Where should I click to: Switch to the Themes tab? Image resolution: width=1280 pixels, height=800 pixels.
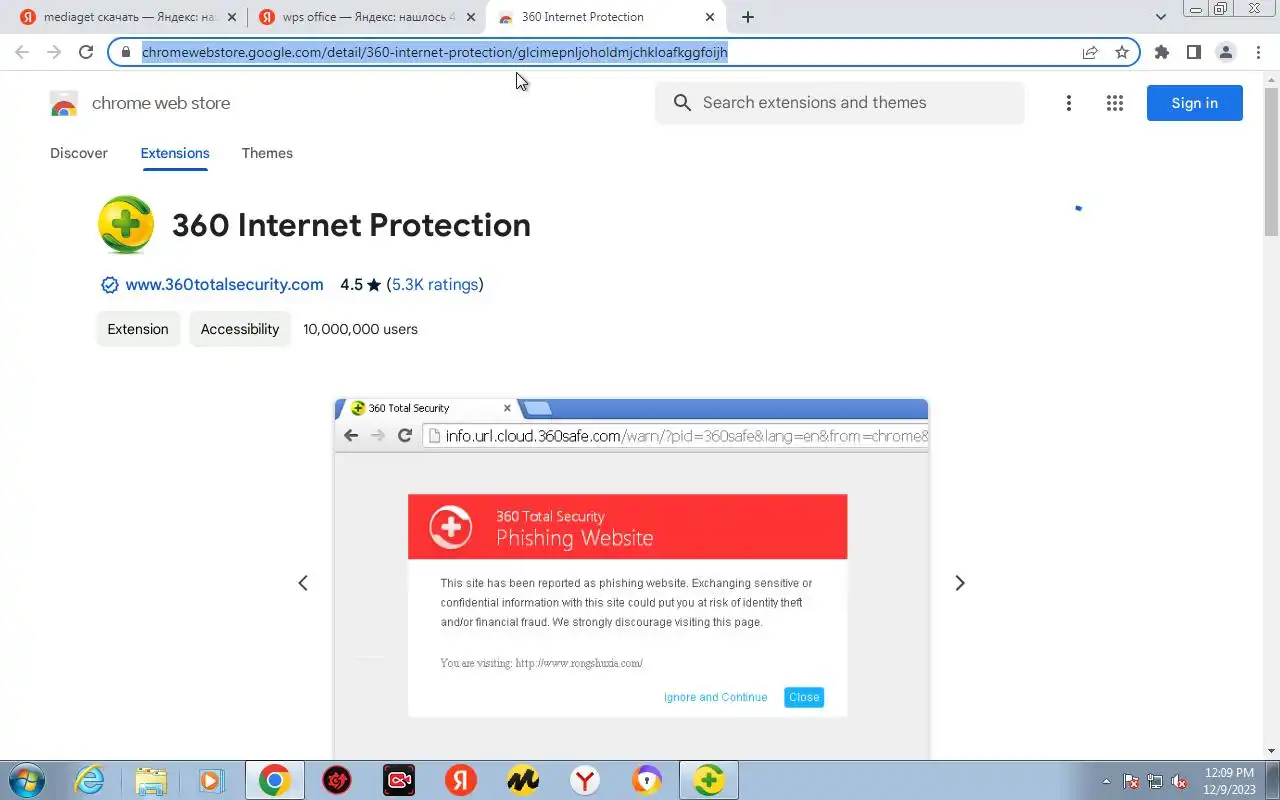tap(267, 153)
